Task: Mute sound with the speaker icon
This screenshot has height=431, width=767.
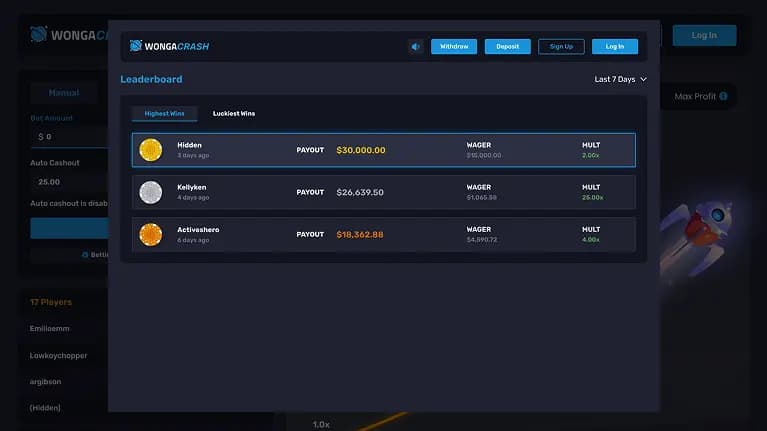Action: click(x=416, y=46)
